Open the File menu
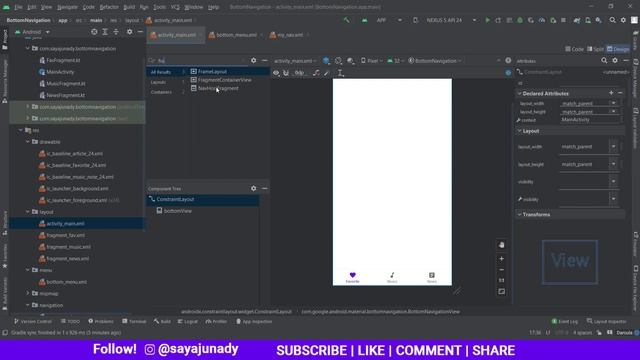This screenshot has width=640, height=360. coord(18,7)
